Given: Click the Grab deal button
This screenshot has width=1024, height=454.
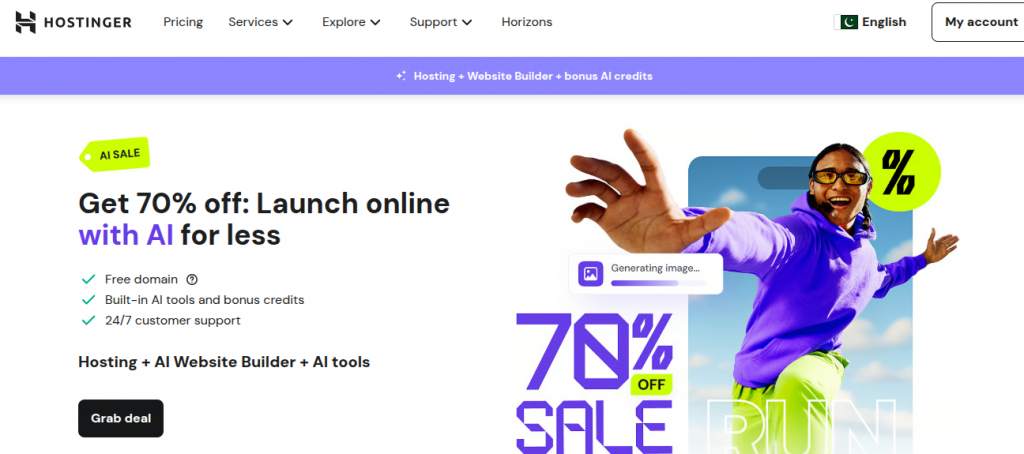Looking at the screenshot, I should click(121, 418).
